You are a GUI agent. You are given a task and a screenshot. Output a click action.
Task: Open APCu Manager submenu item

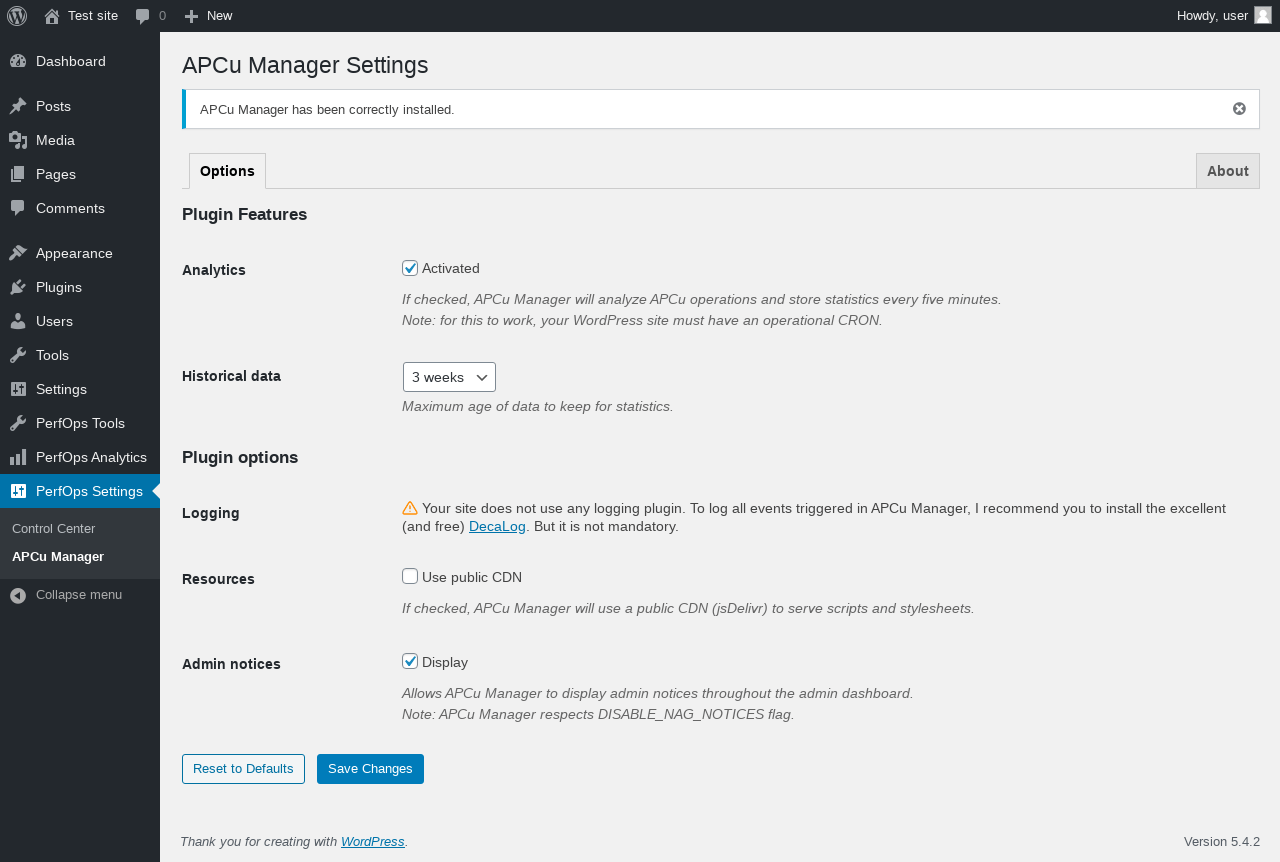pos(58,556)
